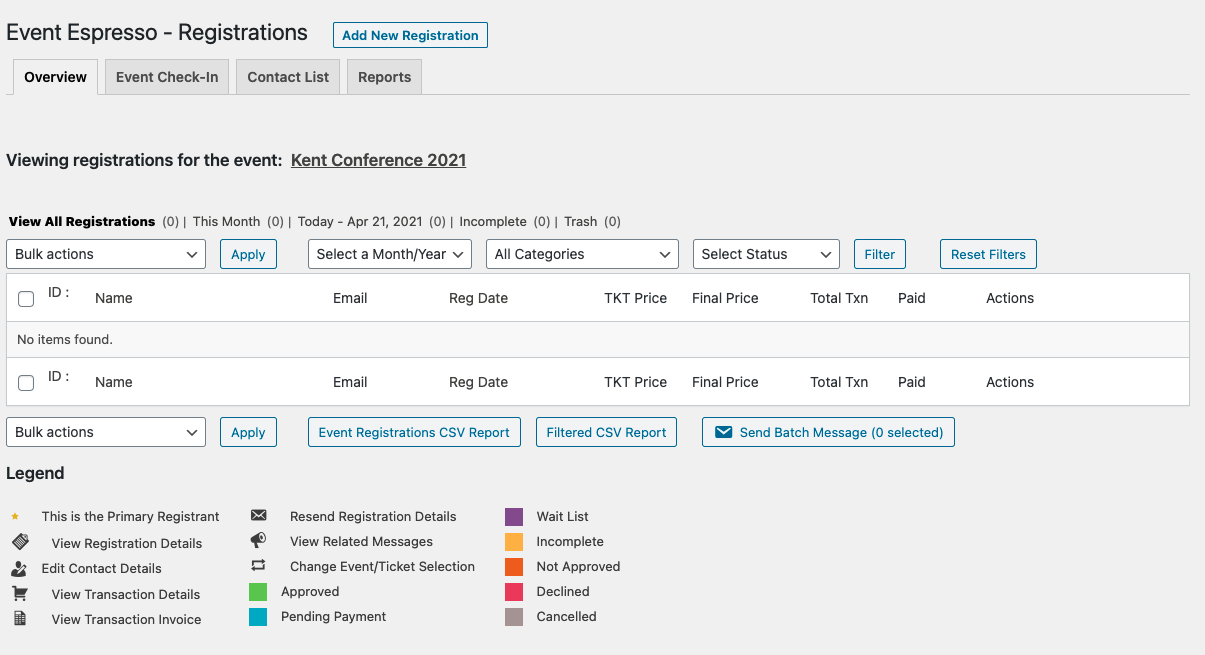Click the View Transaction Details cart icon

pos(19,593)
